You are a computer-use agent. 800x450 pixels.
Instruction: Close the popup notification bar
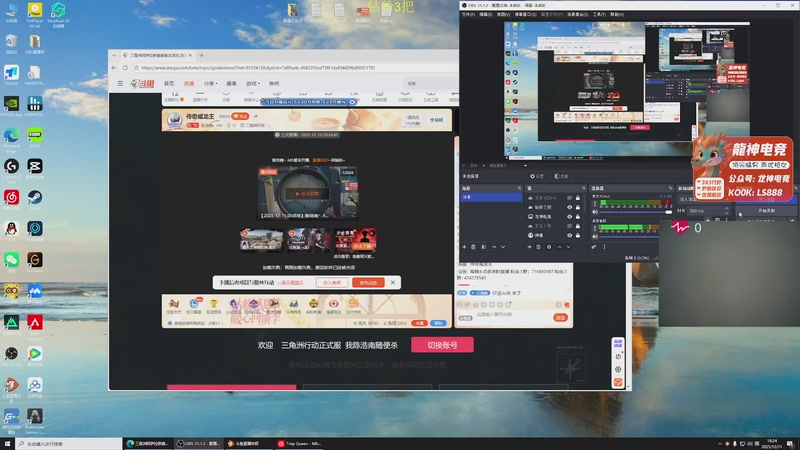pyautogui.click(x=392, y=282)
